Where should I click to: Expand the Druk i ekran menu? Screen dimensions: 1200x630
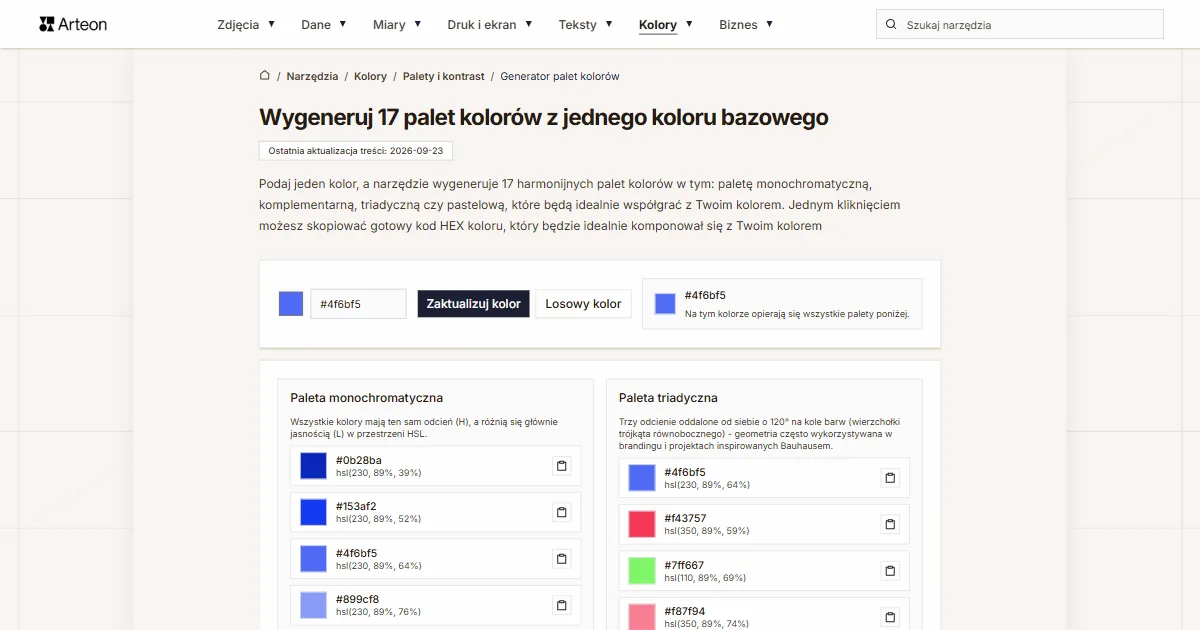tap(490, 24)
